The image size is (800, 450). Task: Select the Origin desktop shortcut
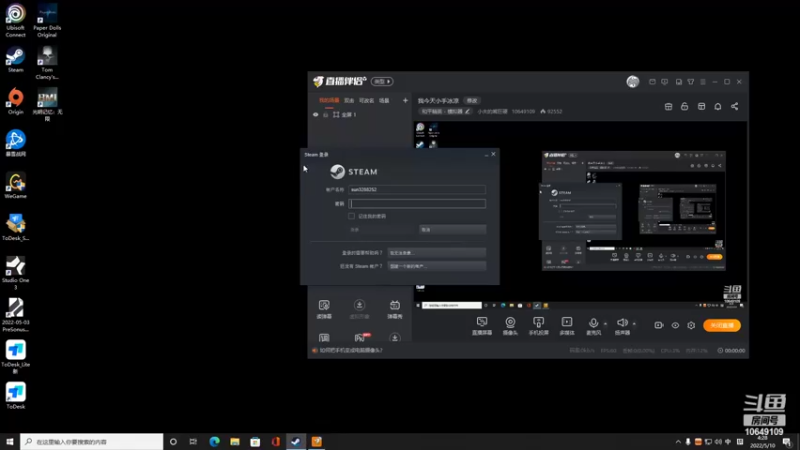point(15,102)
